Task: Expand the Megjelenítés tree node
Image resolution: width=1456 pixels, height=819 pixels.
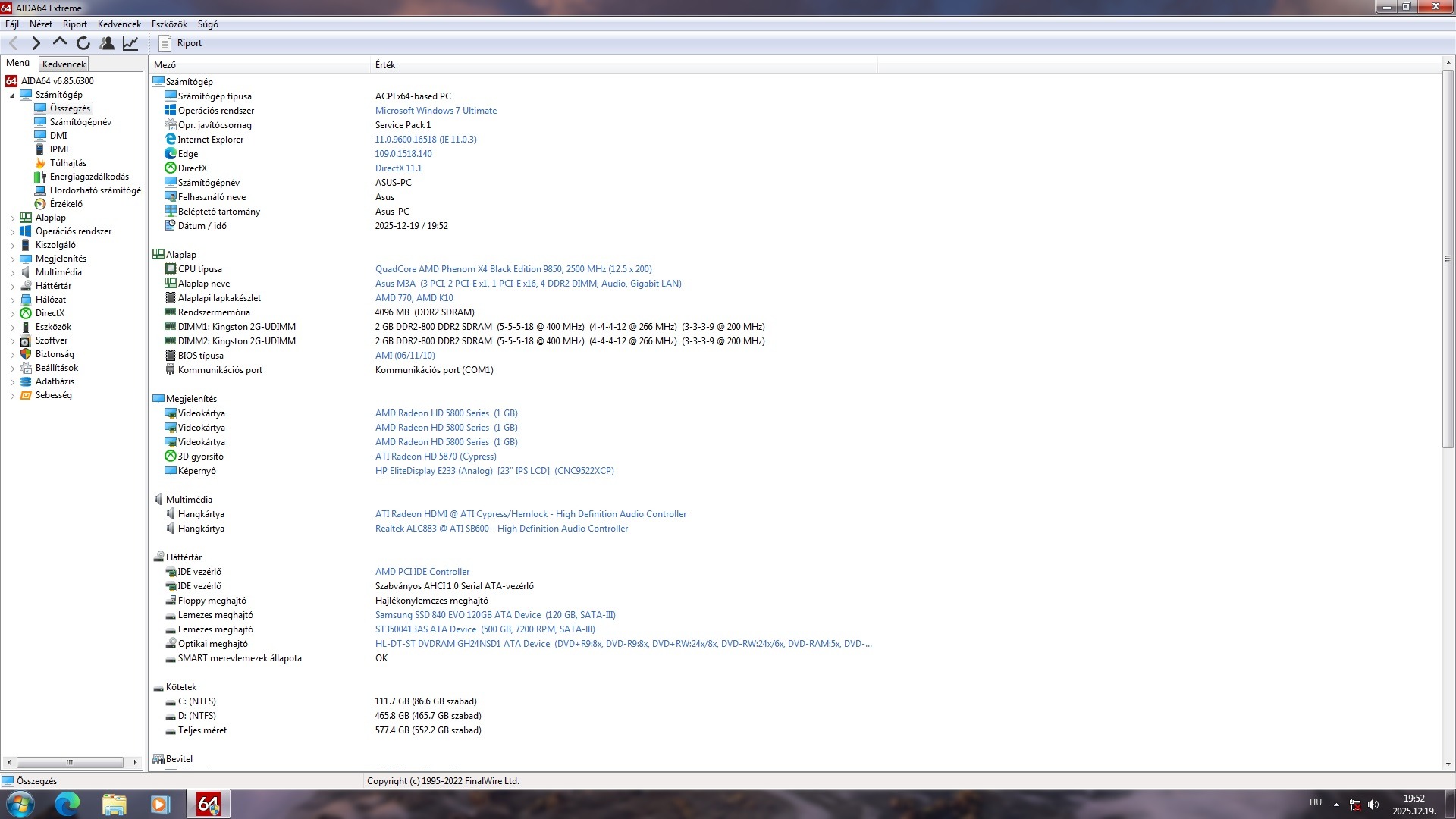Action: tap(12, 259)
